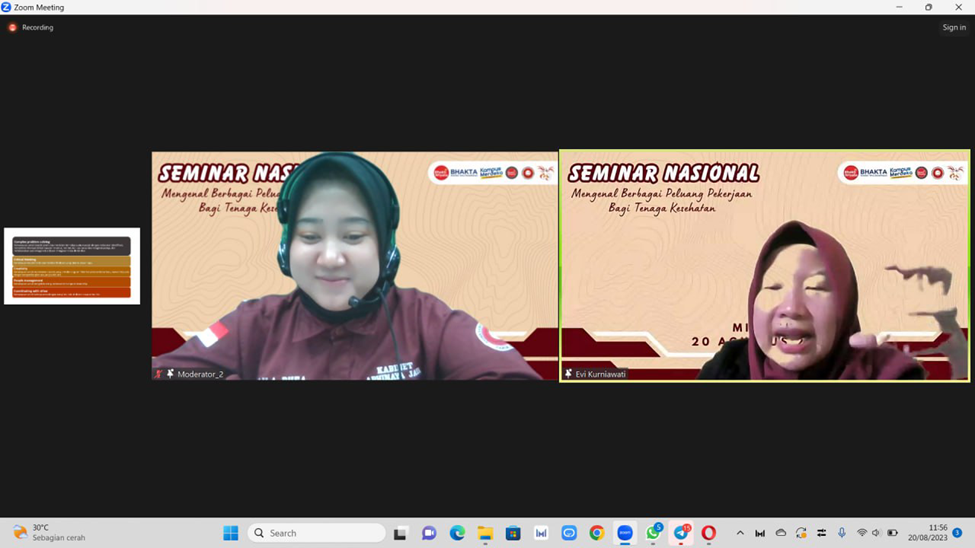Click the Sign in button
The height and width of the screenshot is (548, 975).
pyautogui.click(x=953, y=28)
